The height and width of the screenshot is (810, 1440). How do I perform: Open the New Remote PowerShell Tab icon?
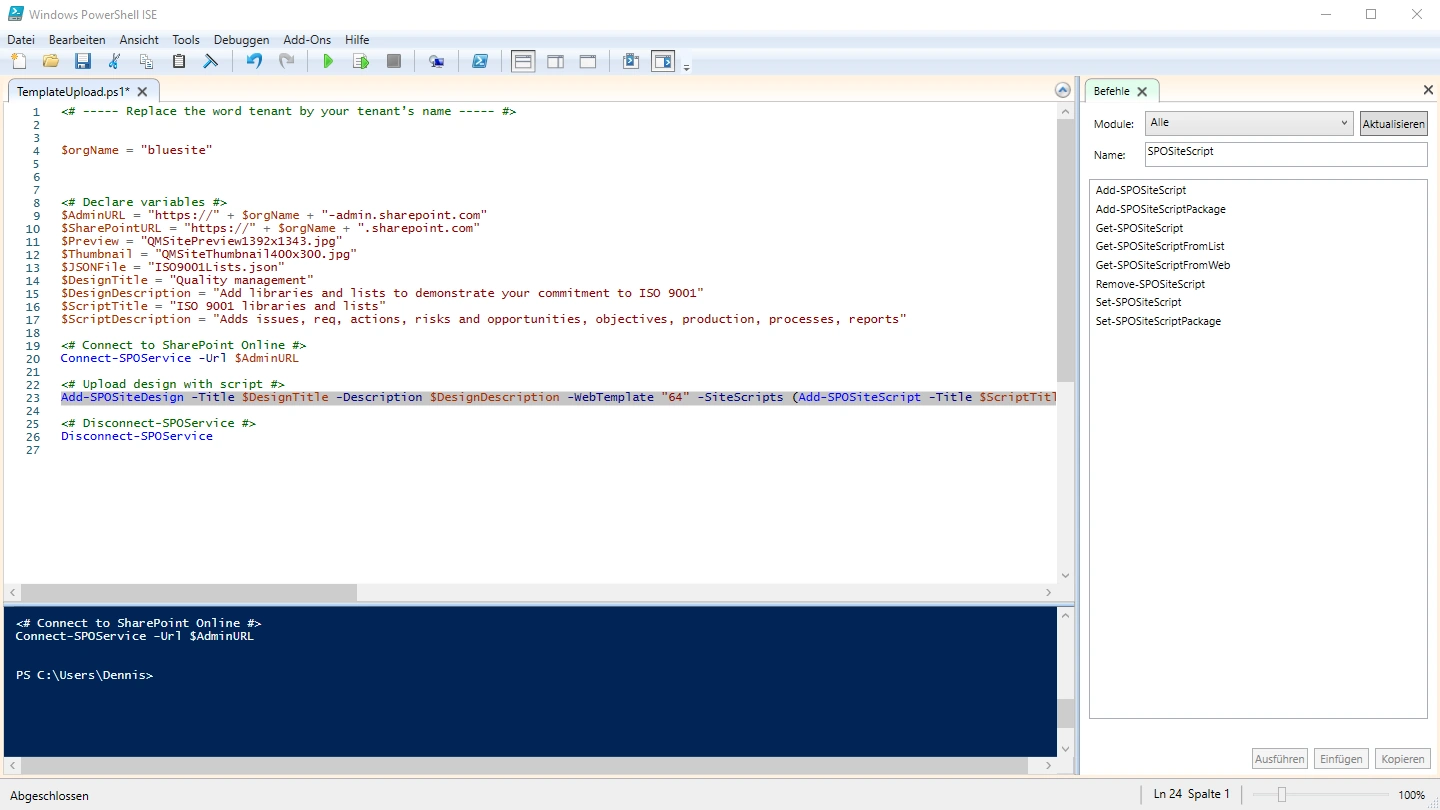436,62
